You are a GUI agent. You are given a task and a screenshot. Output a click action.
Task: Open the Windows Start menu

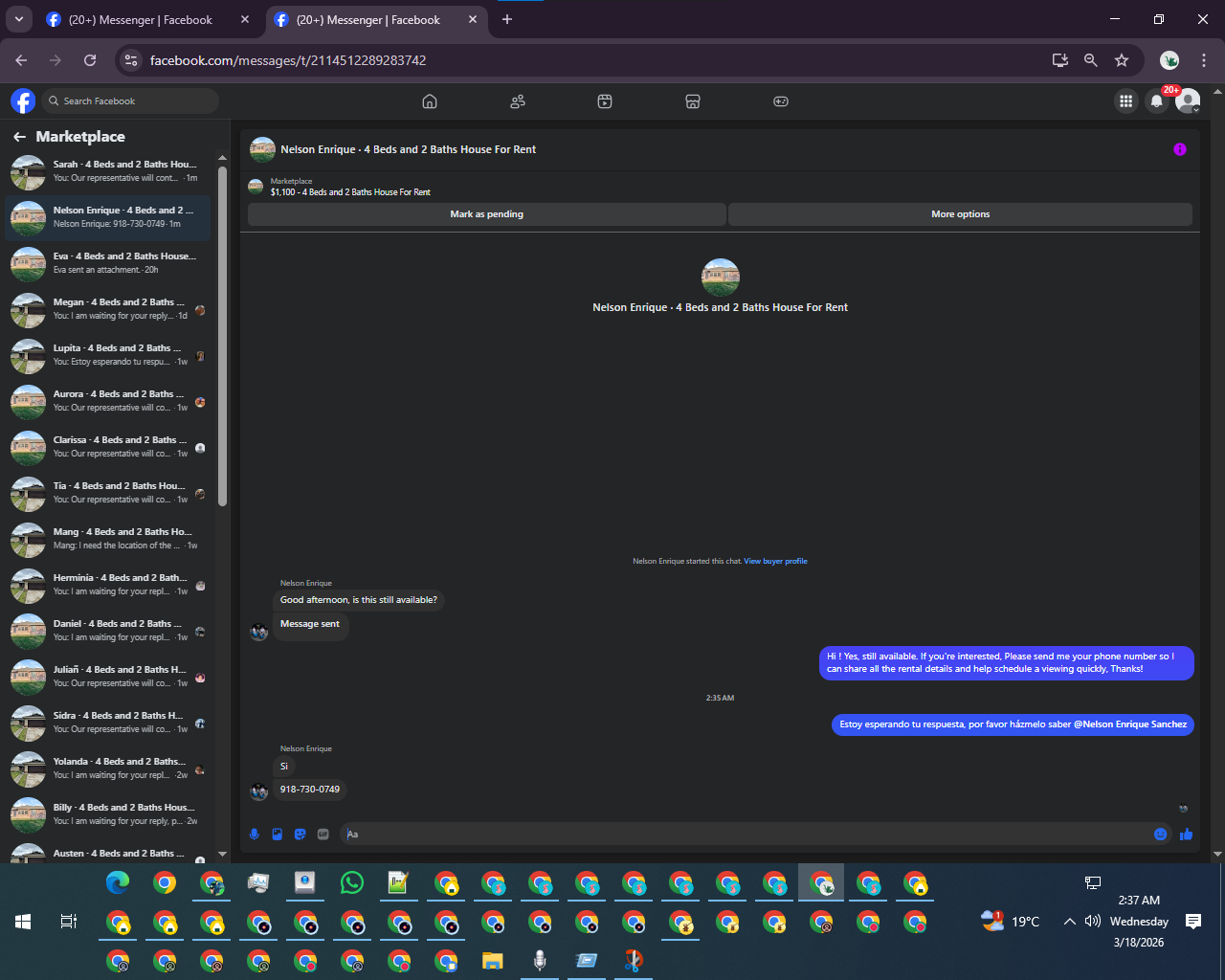(23, 922)
